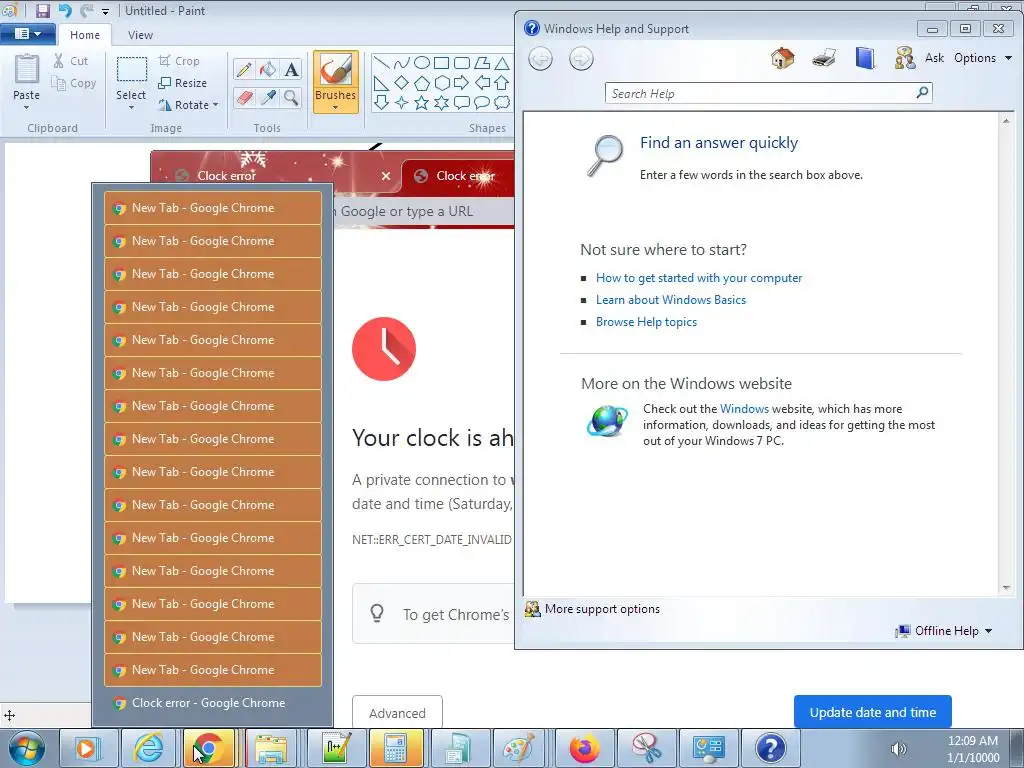Click the Chrome address bar

pos(423,212)
